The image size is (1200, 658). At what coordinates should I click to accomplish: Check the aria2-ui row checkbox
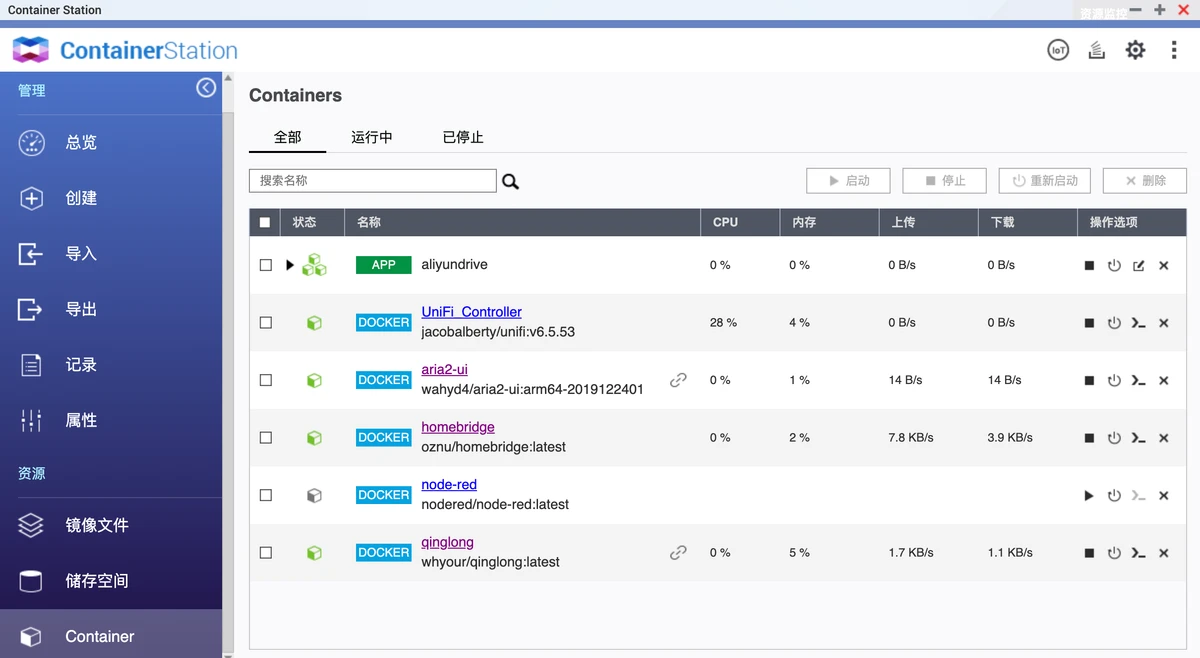pos(265,380)
